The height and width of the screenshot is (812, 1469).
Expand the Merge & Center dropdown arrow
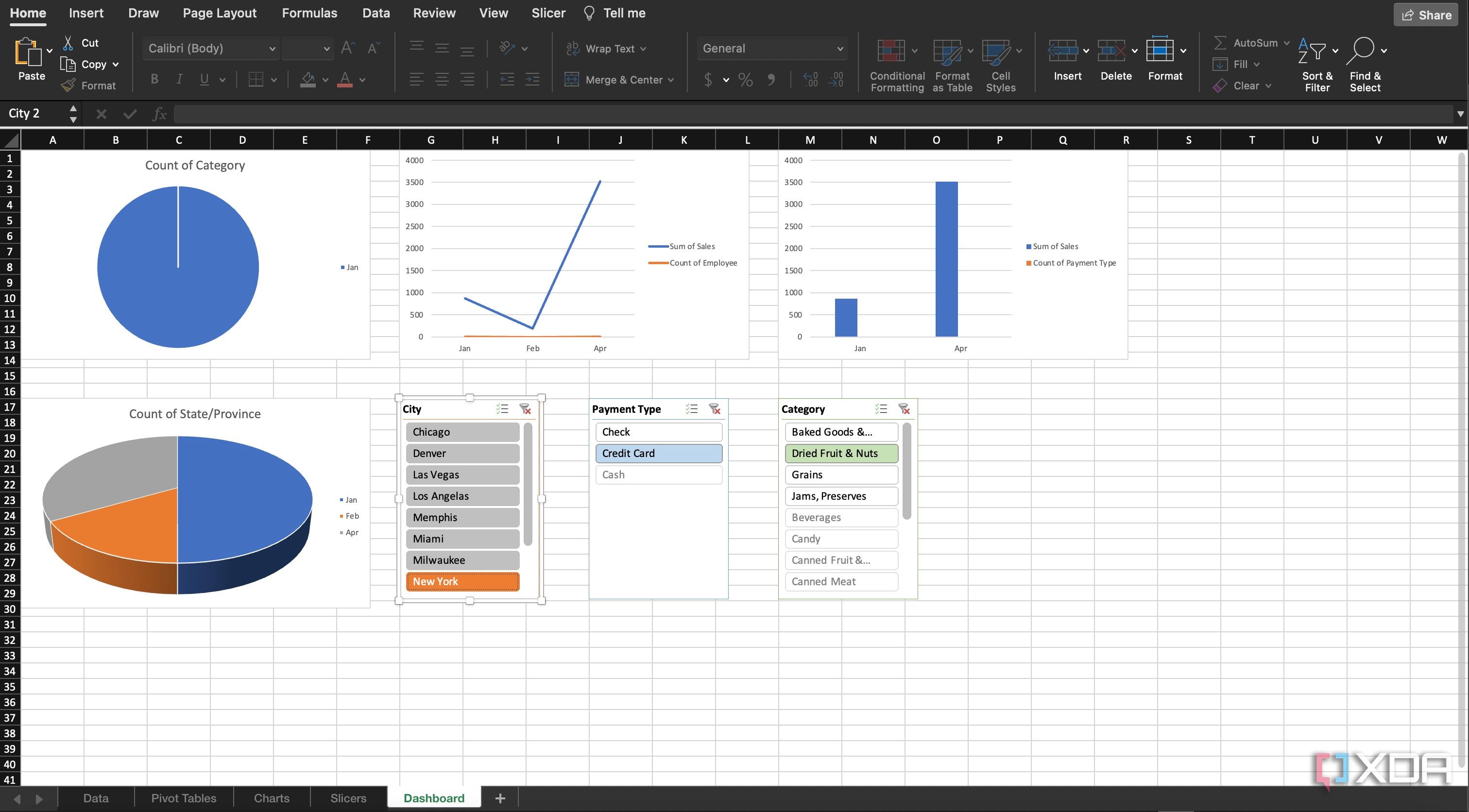(x=671, y=80)
